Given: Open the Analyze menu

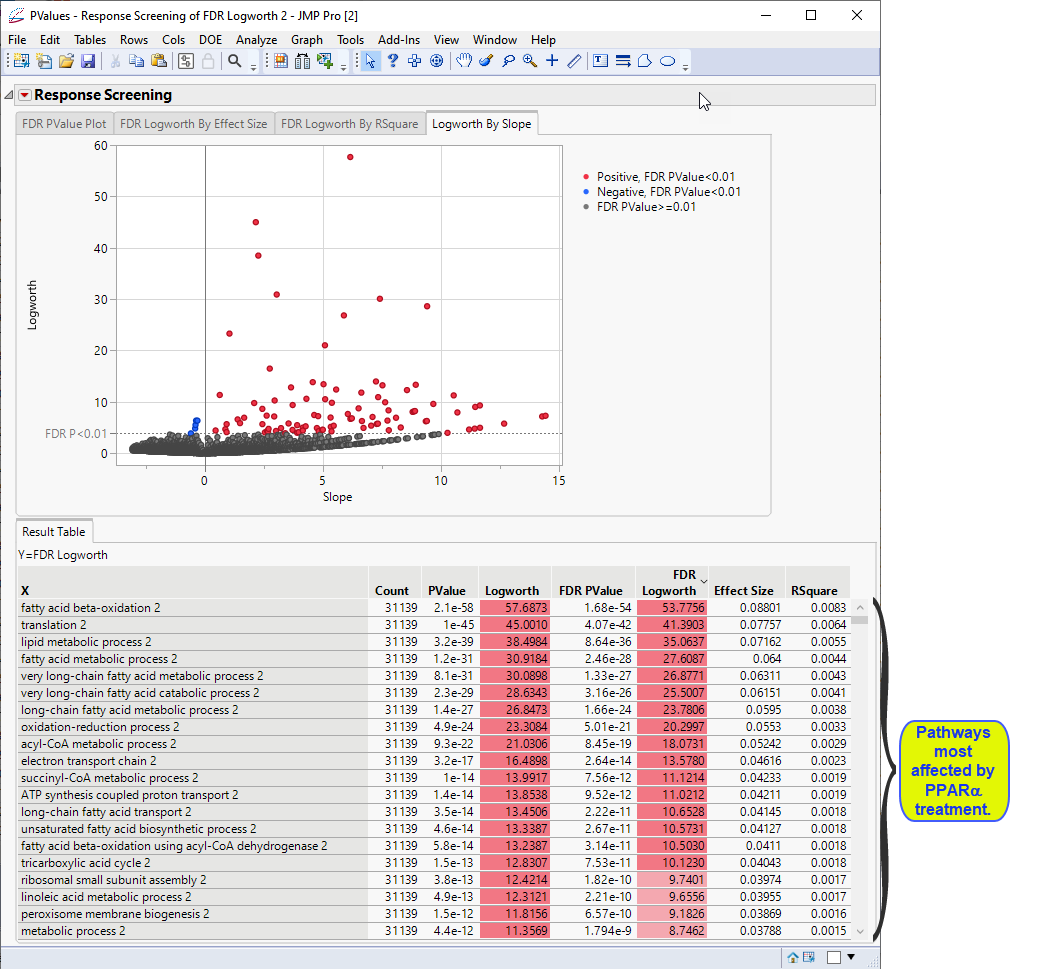Looking at the screenshot, I should pos(256,40).
